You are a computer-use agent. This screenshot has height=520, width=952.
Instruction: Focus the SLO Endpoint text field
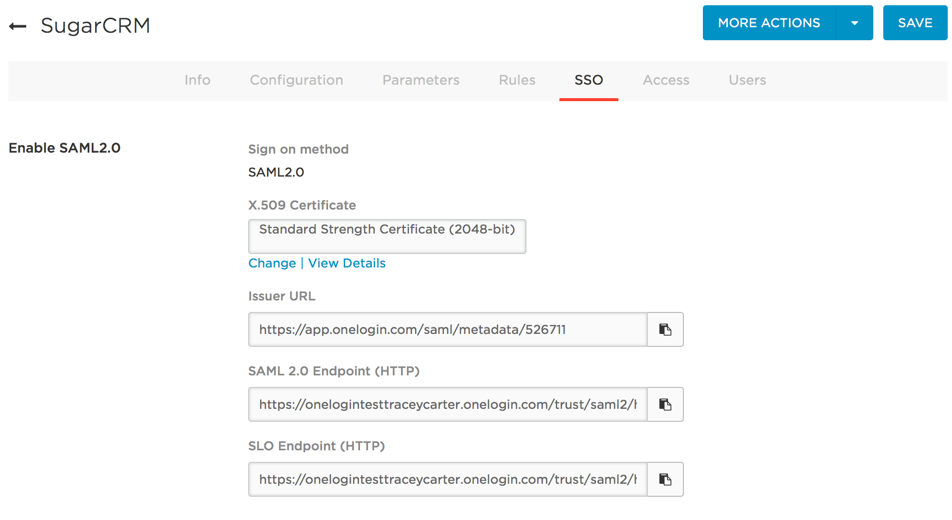pos(447,480)
